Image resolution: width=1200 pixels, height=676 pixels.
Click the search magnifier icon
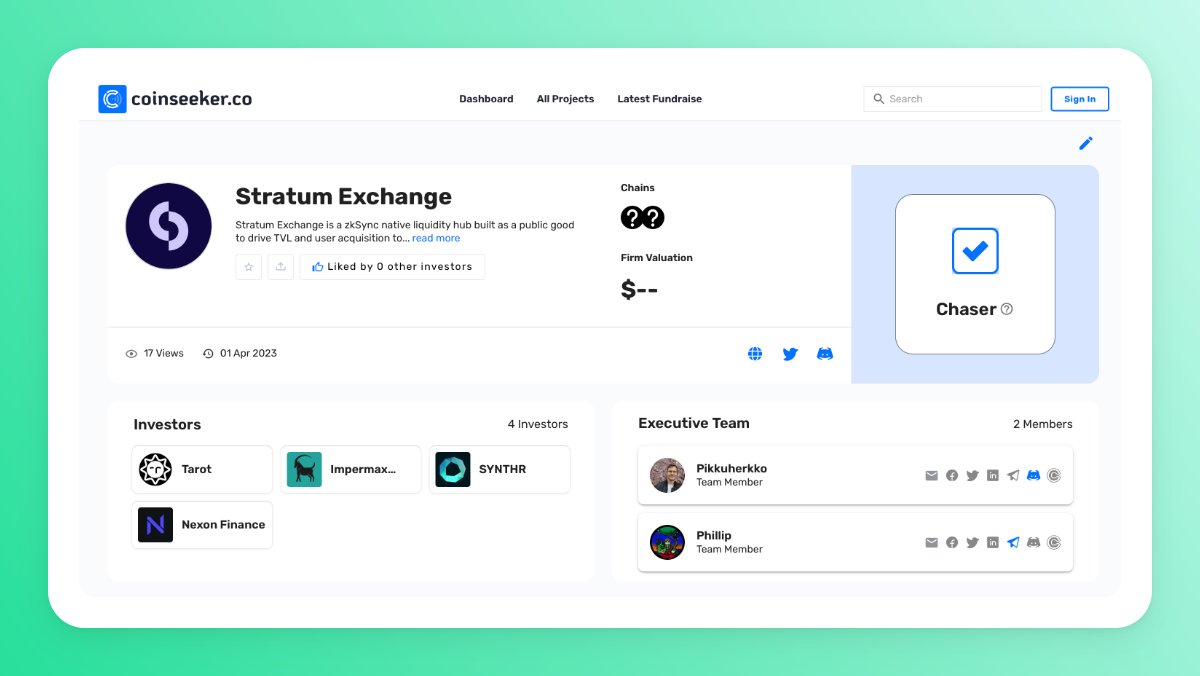[x=878, y=99]
